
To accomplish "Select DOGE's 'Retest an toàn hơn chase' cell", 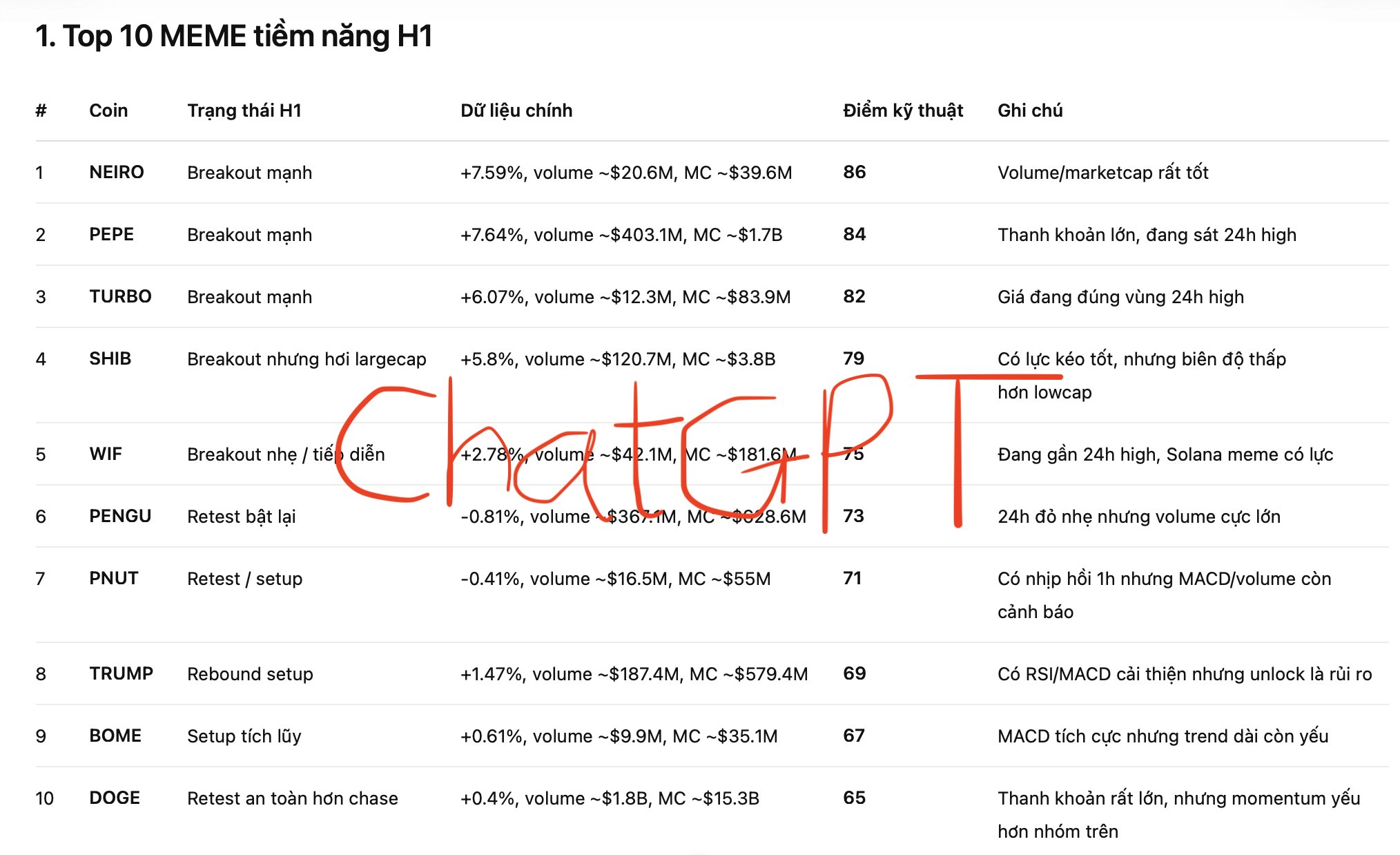I will 293,798.
